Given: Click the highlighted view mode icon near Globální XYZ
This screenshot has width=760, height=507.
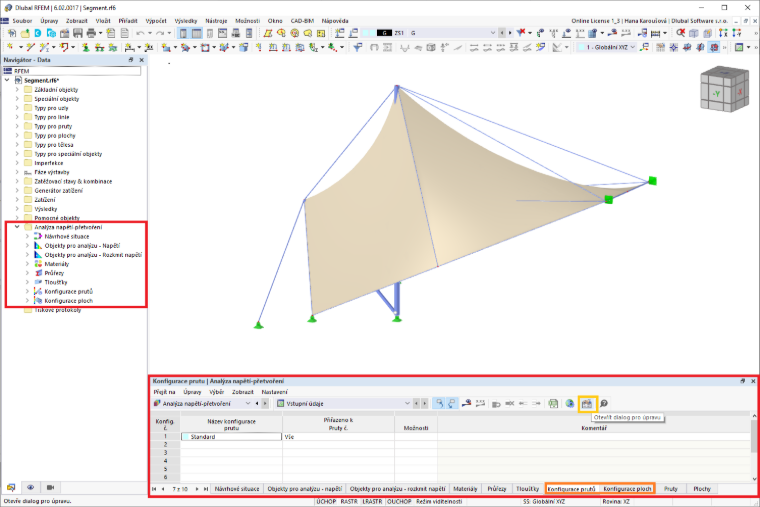Looking at the screenshot, I should click(x=713, y=47).
